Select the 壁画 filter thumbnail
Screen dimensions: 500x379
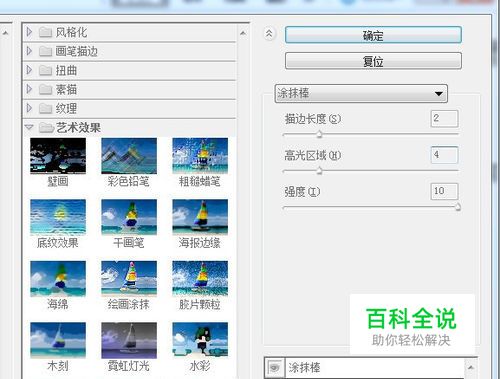[x=58, y=156]
